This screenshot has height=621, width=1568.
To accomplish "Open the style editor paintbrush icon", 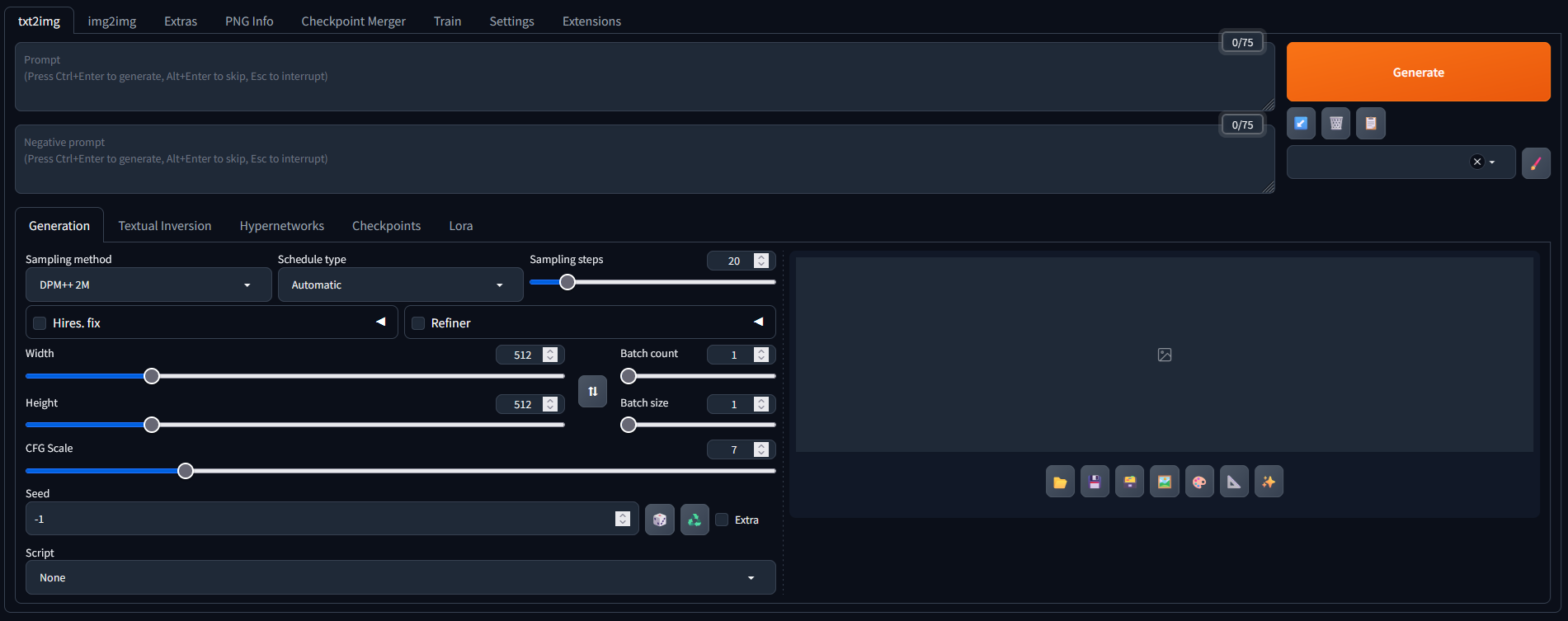I will [1536, 163].
